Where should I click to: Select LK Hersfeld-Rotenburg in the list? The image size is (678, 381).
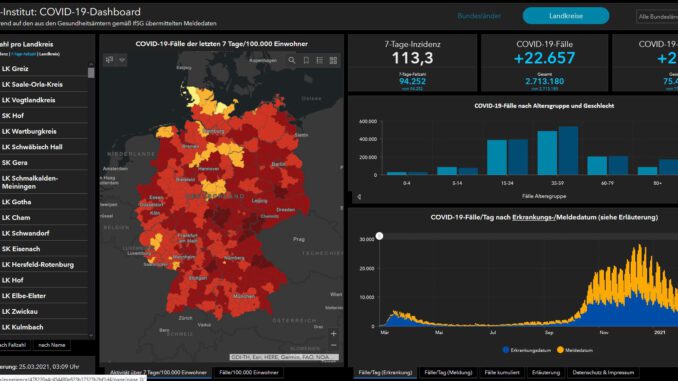pyautogui.click(x=44, y=264)
